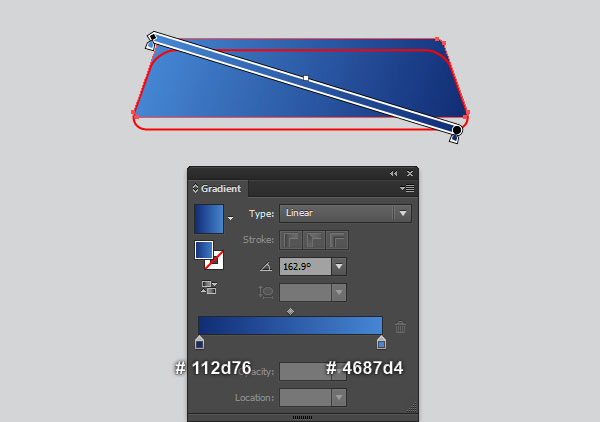
Task: Click the angle value input field
Action: tap(305, 266)
